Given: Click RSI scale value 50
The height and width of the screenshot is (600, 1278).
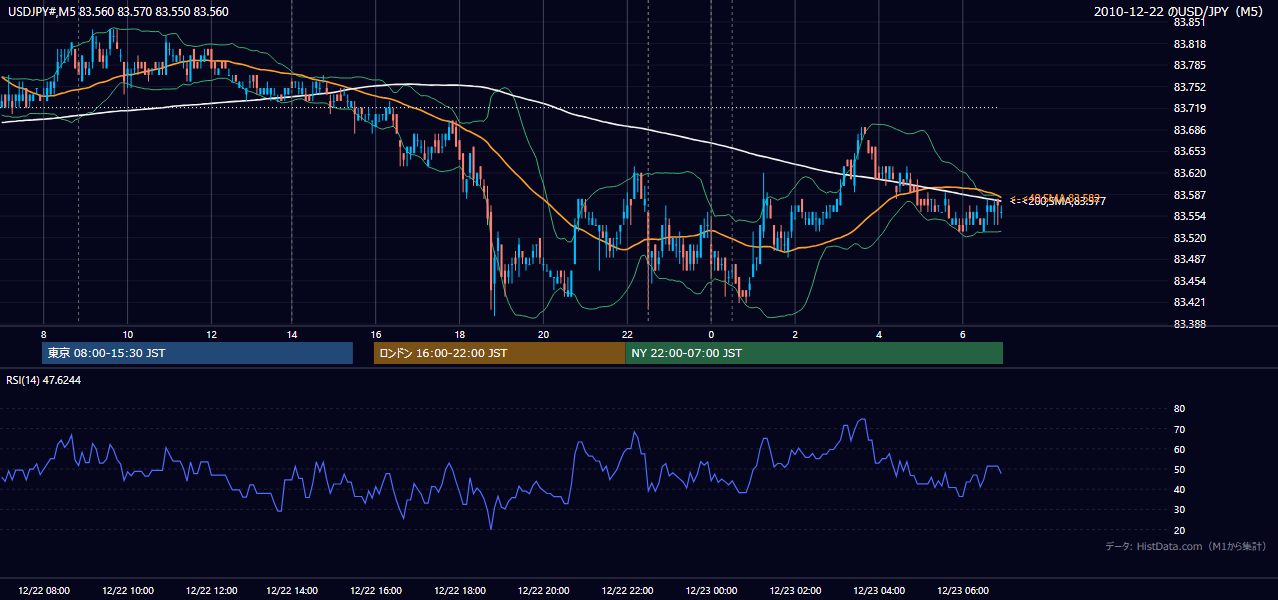Looking at the screenshot, I should (1179, 469).
